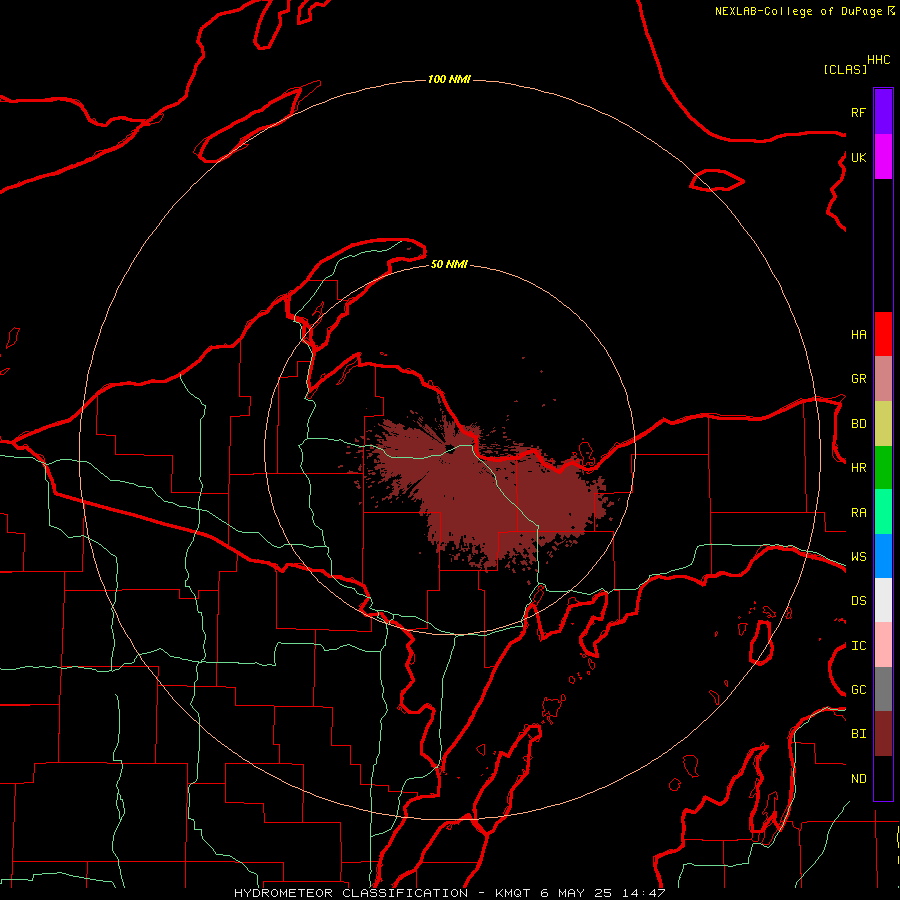Click the GR legend label
This screenshot has height=900, width=900.
[858, 379]
